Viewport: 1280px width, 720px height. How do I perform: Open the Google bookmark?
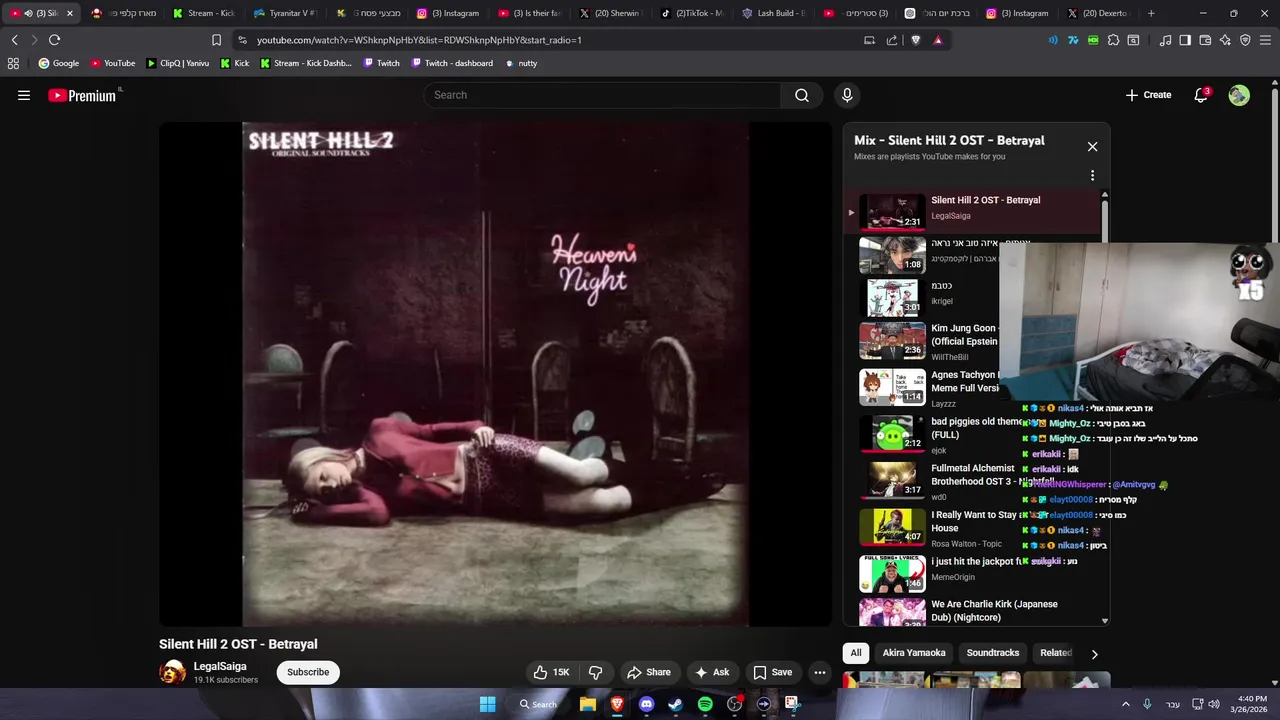(58, 63)
